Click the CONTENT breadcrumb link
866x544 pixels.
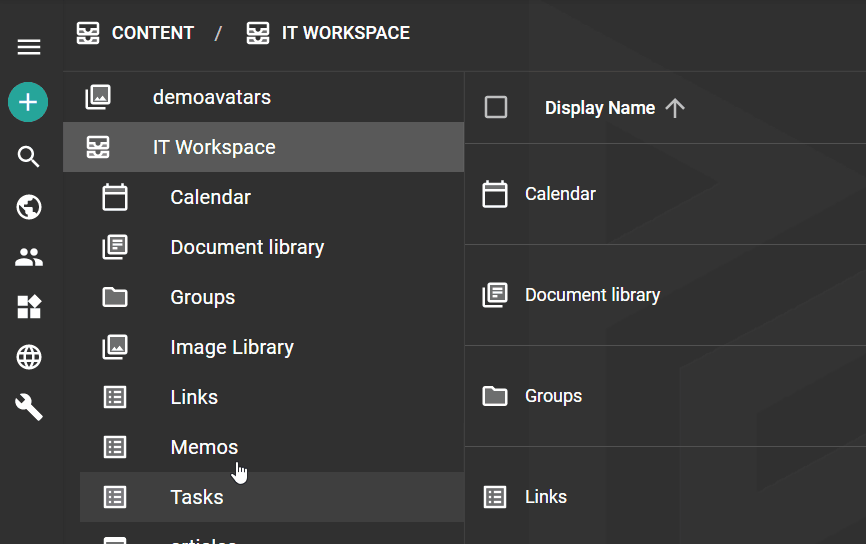(152, 33)
